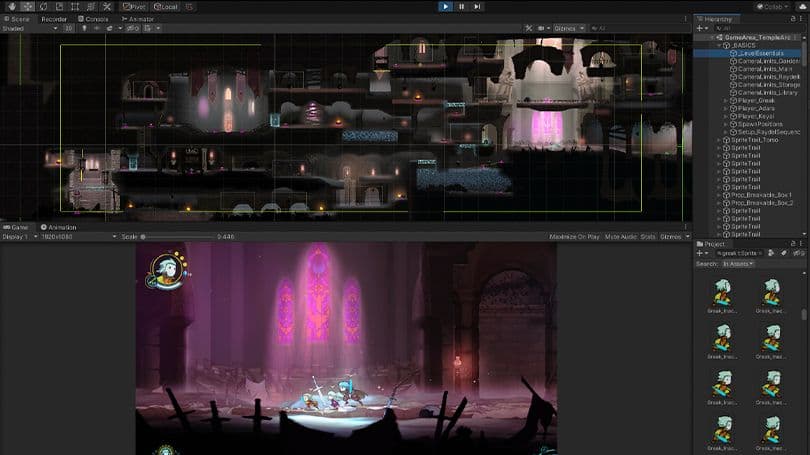Image resolution: width=810 pixels, height=455 pixels.
Task: Select the _LevelEssentials object in Hierarchy
Action: pyautogui.click(x=760, y=54)
